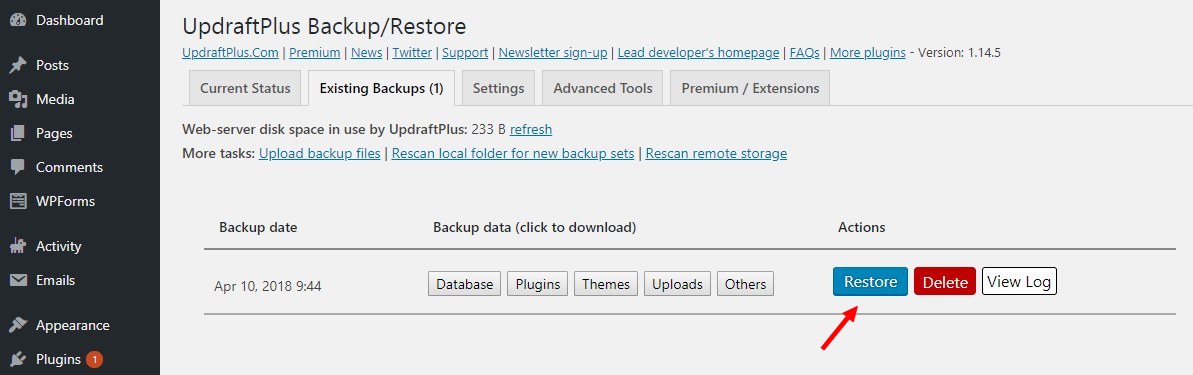Image resolution: width=1193 pixels, height=375 pixels.
Task: Click the Appearance paintbrush icon
Action: [x=17, y=326]
